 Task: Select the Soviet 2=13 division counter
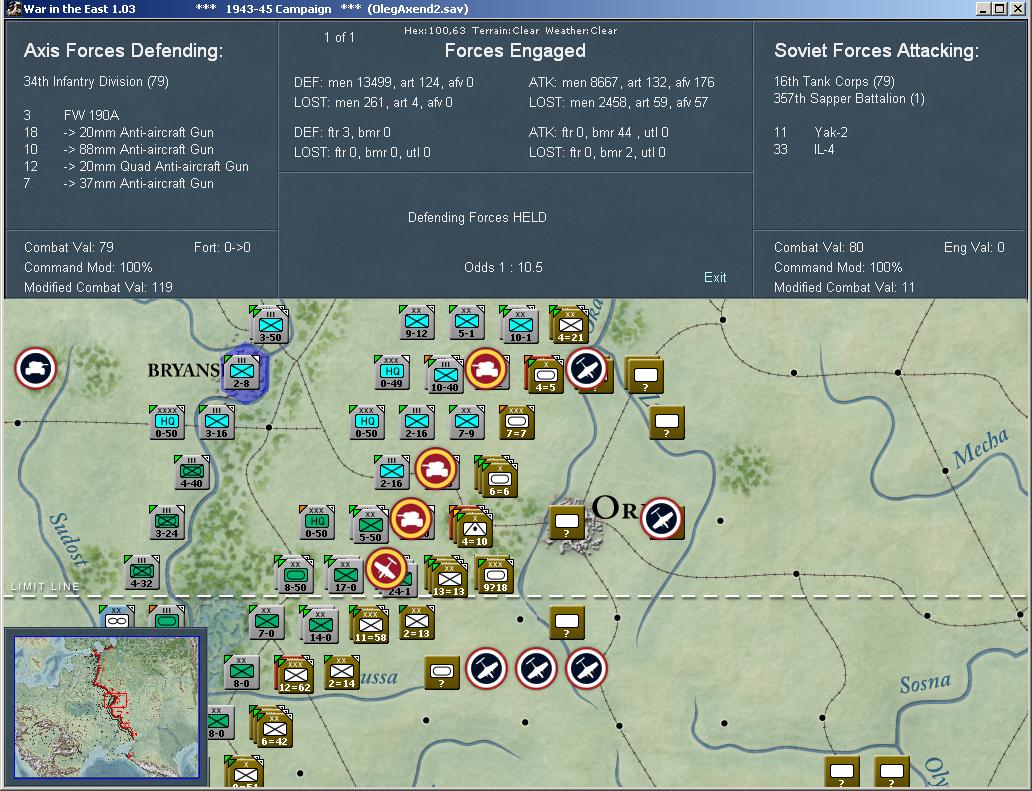417,623
